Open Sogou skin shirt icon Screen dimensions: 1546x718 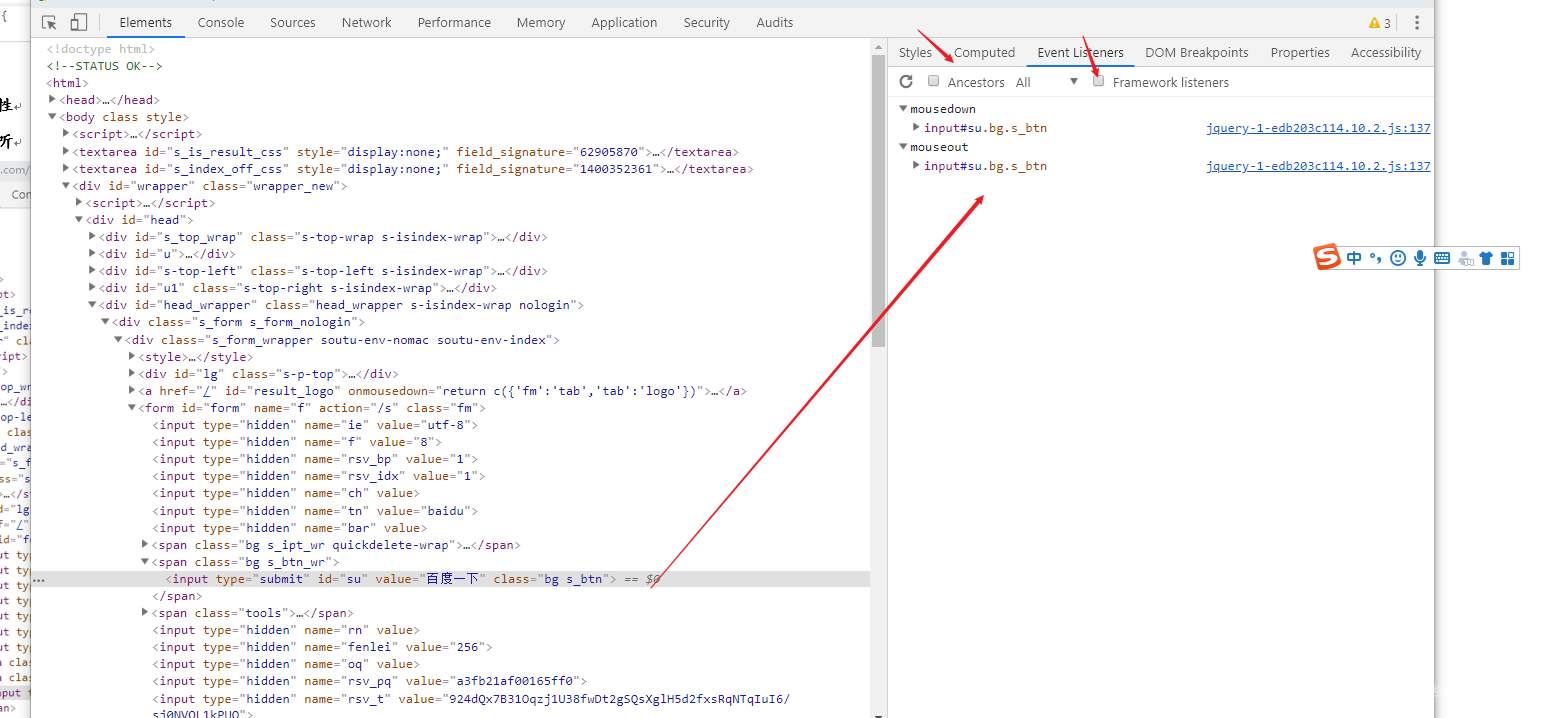[x=1486, y=258]
